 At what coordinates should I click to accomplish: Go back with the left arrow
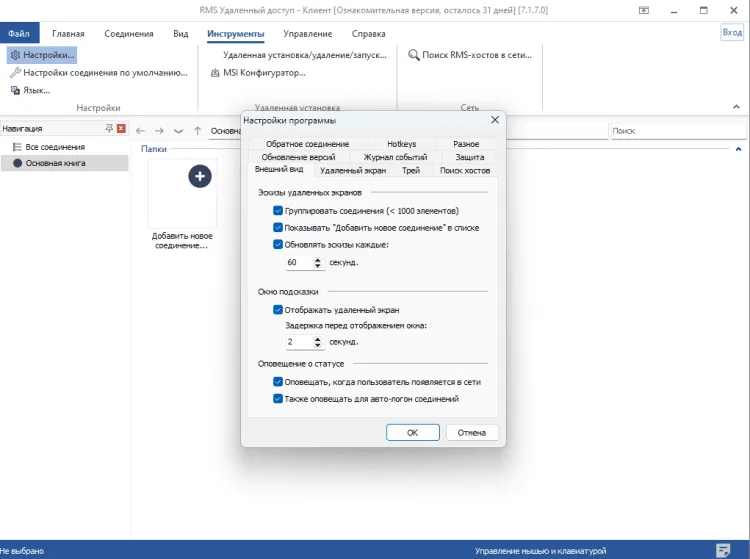140,131
